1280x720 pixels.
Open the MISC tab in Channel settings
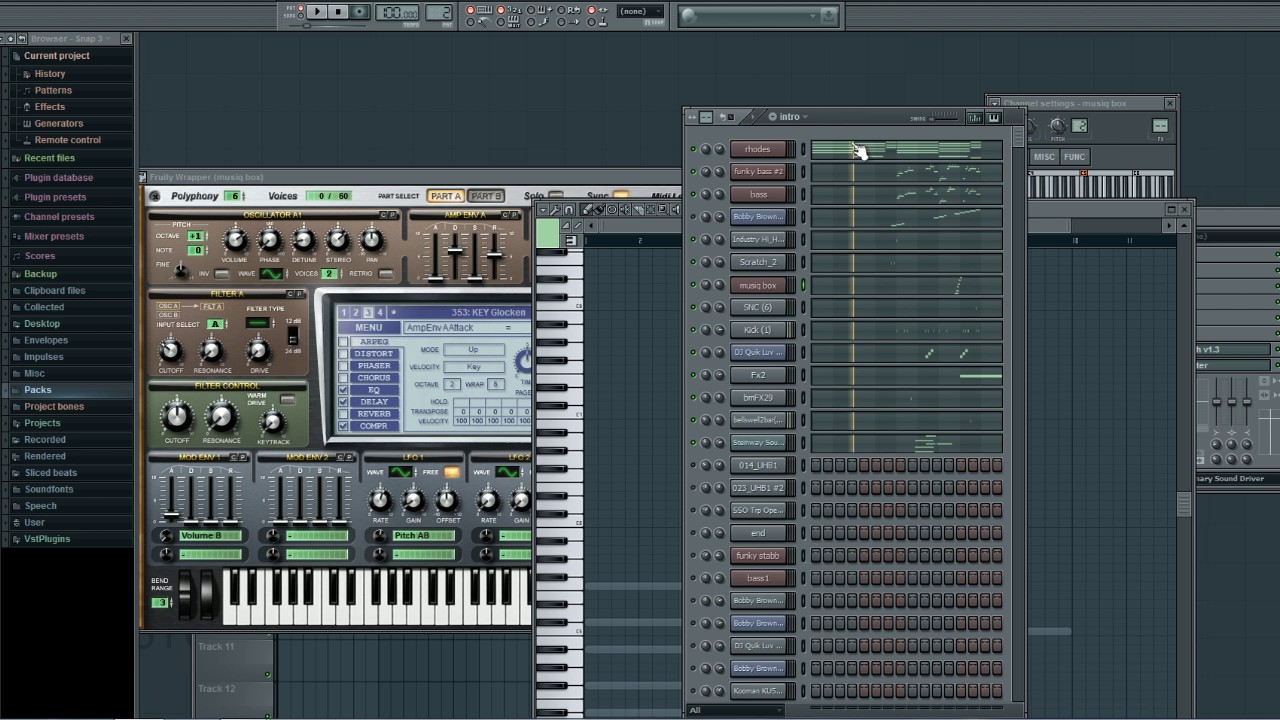[1044, 157]
